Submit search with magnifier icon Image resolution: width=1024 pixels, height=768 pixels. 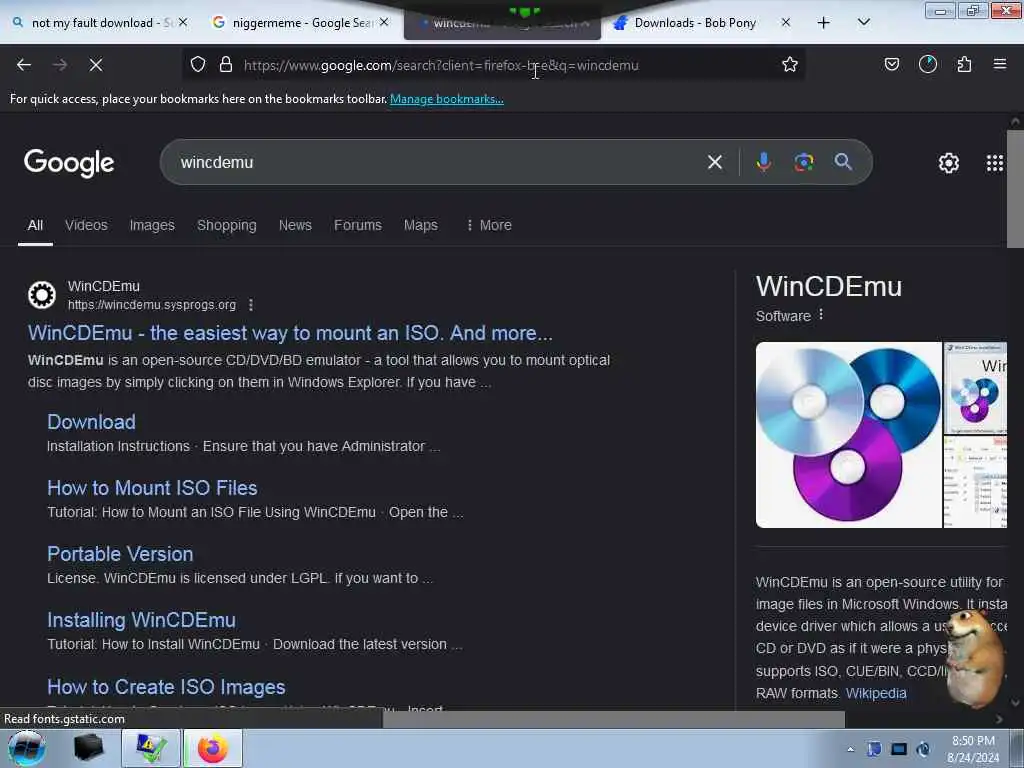tap(843, 162)
